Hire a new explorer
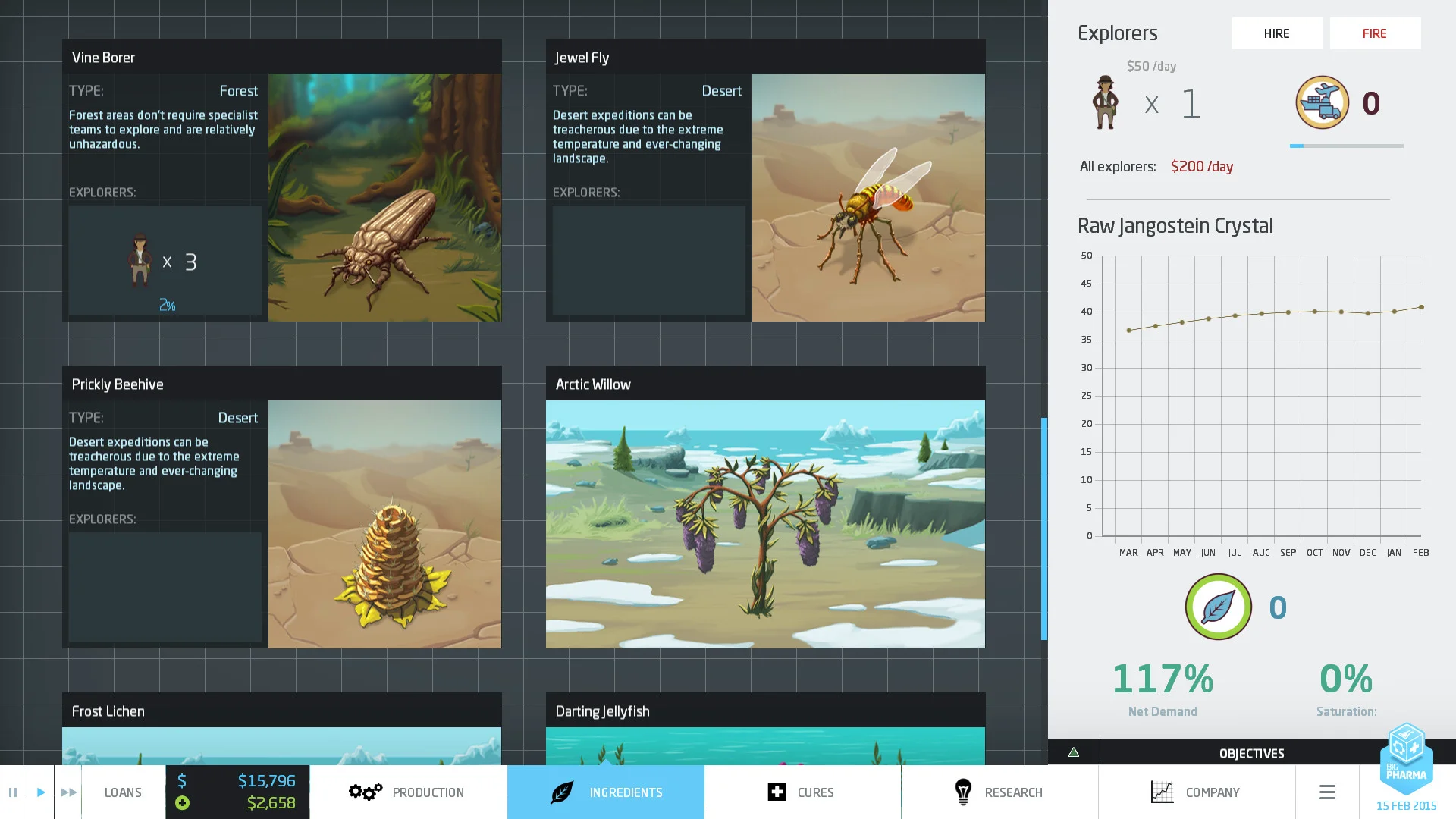The width and height of the screenshot is (1456, 819). coord(1277,33)
